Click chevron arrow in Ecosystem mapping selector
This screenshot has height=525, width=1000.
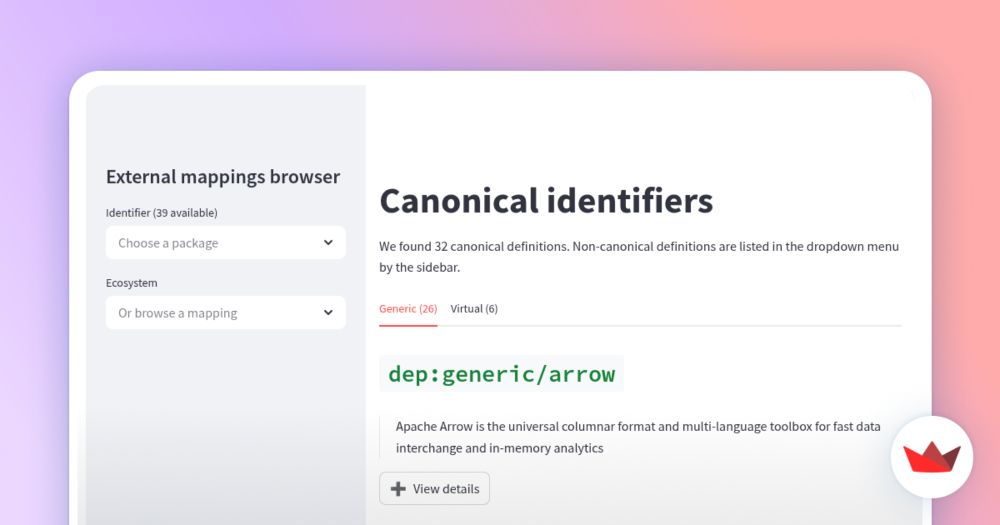(328, 313)
